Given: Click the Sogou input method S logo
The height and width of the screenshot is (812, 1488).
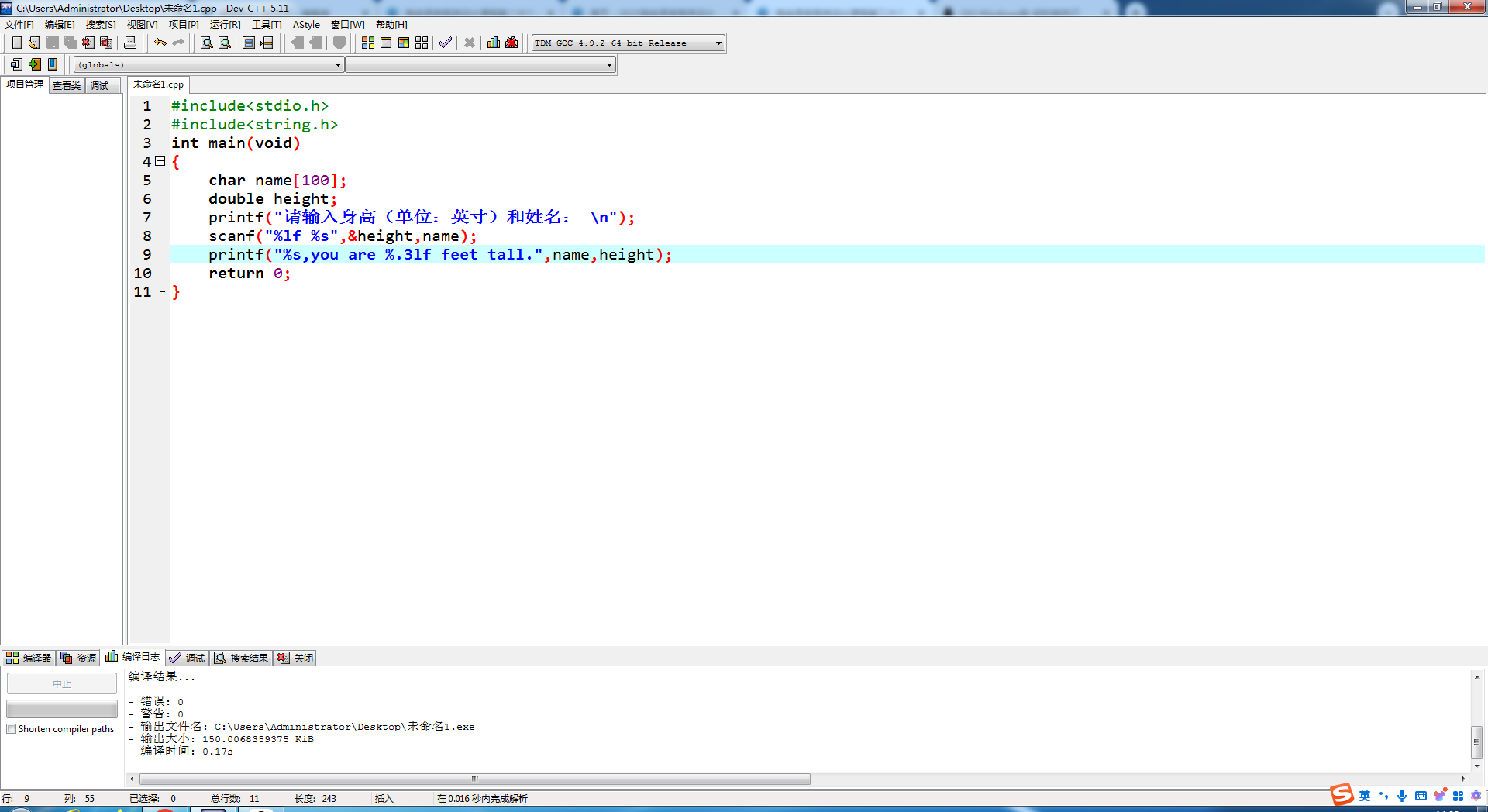Looking at the screenshot, I should pos(1342,795).
